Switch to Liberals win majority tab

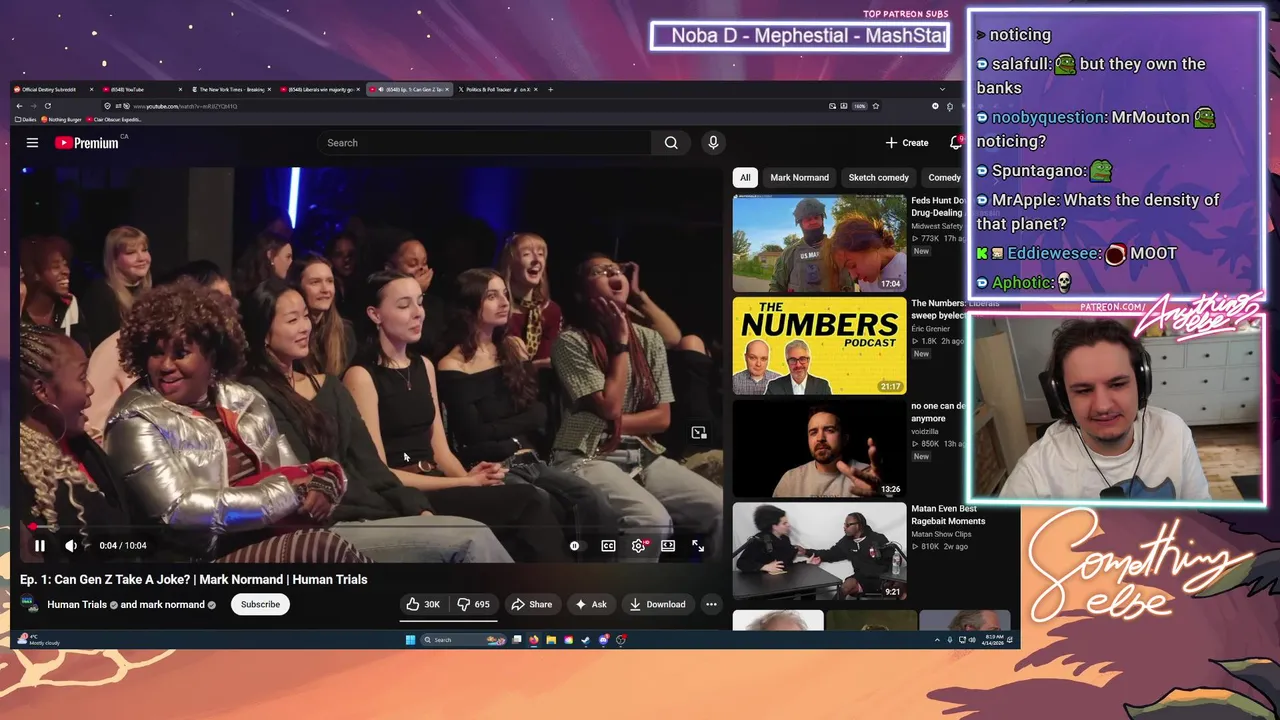click(320, 90)
